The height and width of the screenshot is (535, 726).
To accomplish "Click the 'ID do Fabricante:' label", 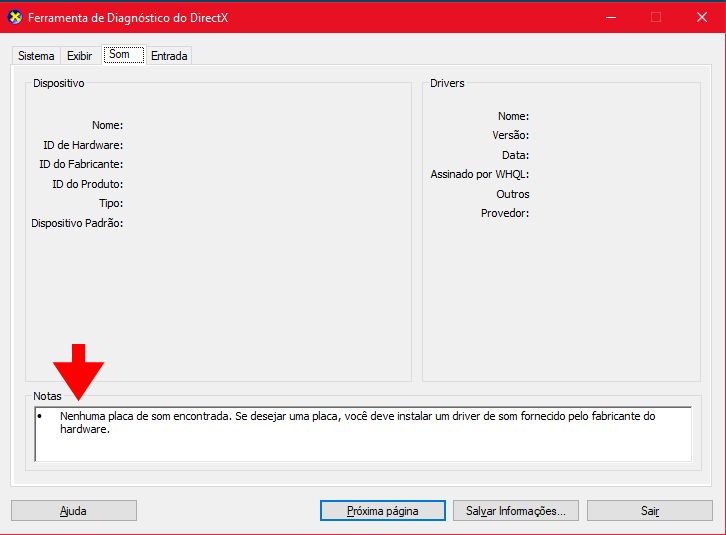I will [x=81, y=164].
